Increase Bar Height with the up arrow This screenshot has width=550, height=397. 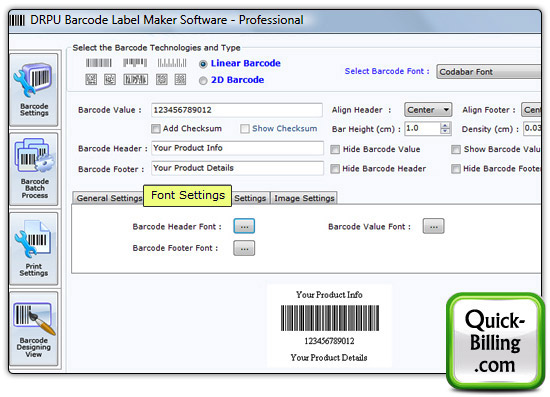click(445, 126)
